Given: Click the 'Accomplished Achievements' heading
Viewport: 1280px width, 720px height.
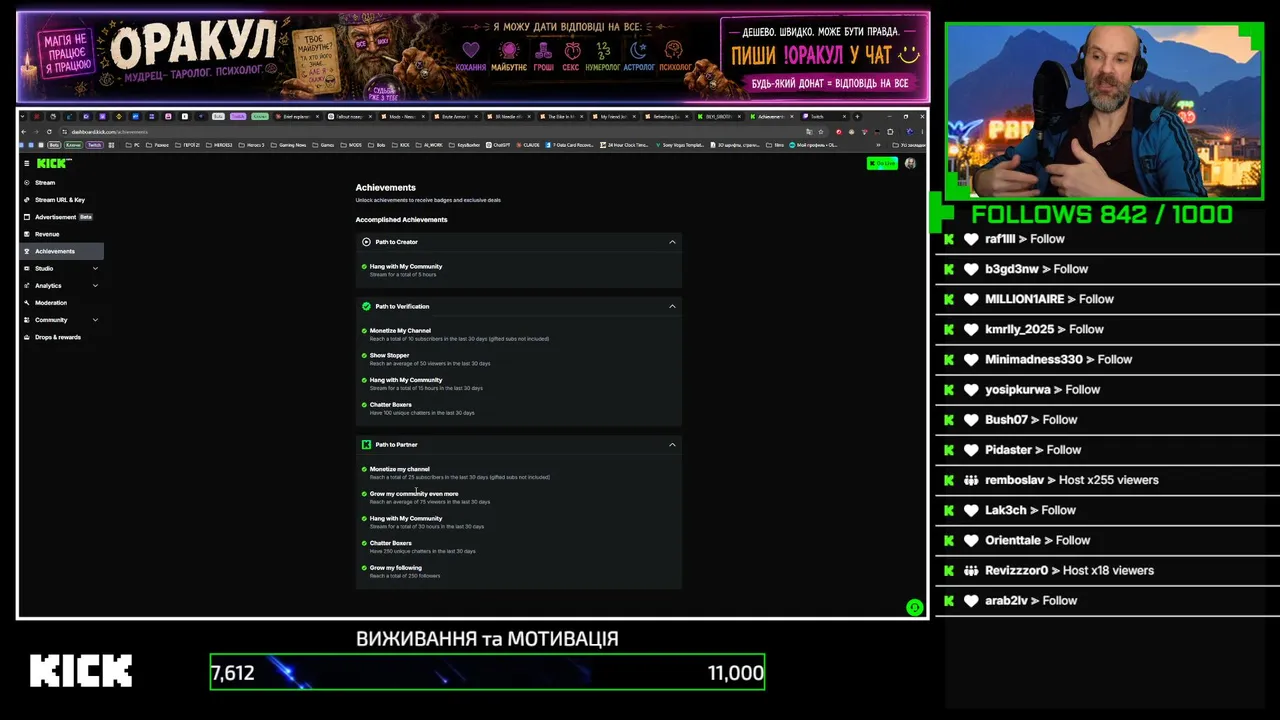Looking at the screenshot, I should point(402,220).
